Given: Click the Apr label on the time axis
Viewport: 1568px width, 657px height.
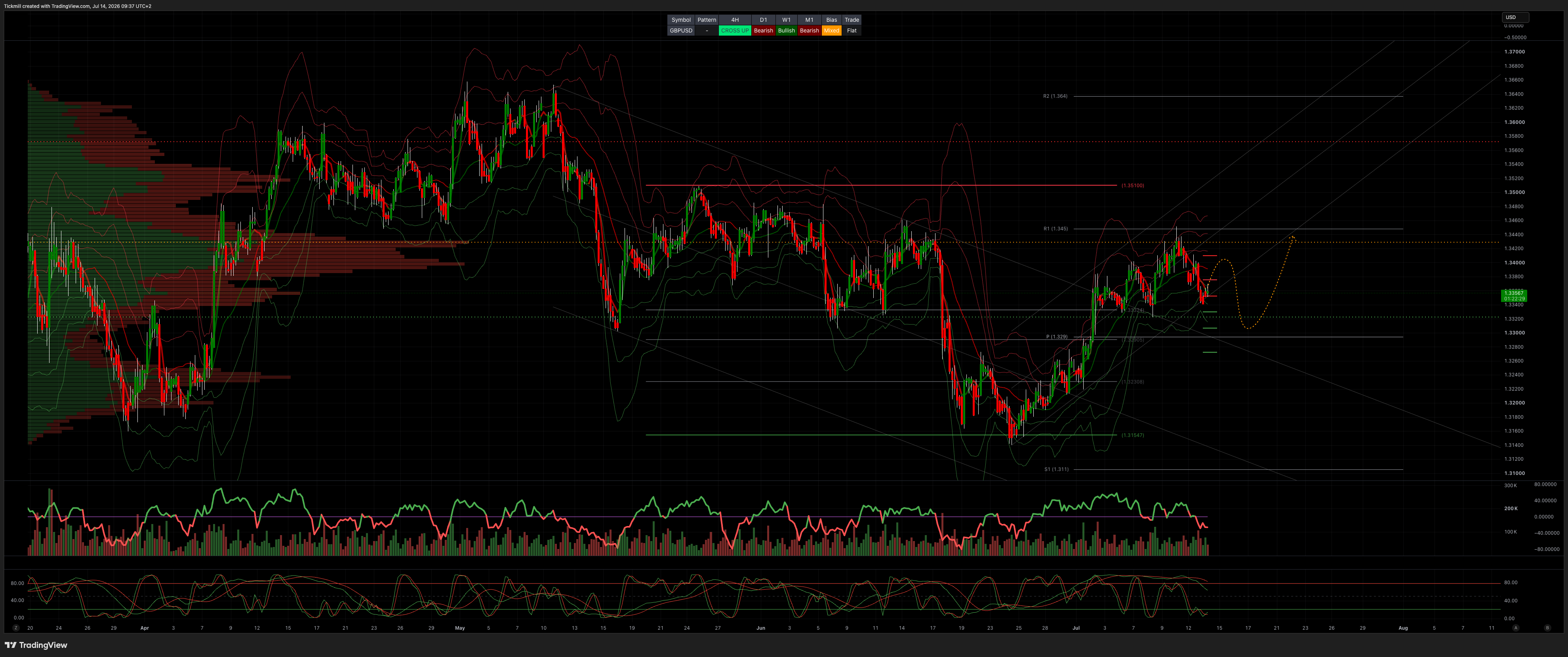Looking at the screenshot, I should [x=144, y=628].
